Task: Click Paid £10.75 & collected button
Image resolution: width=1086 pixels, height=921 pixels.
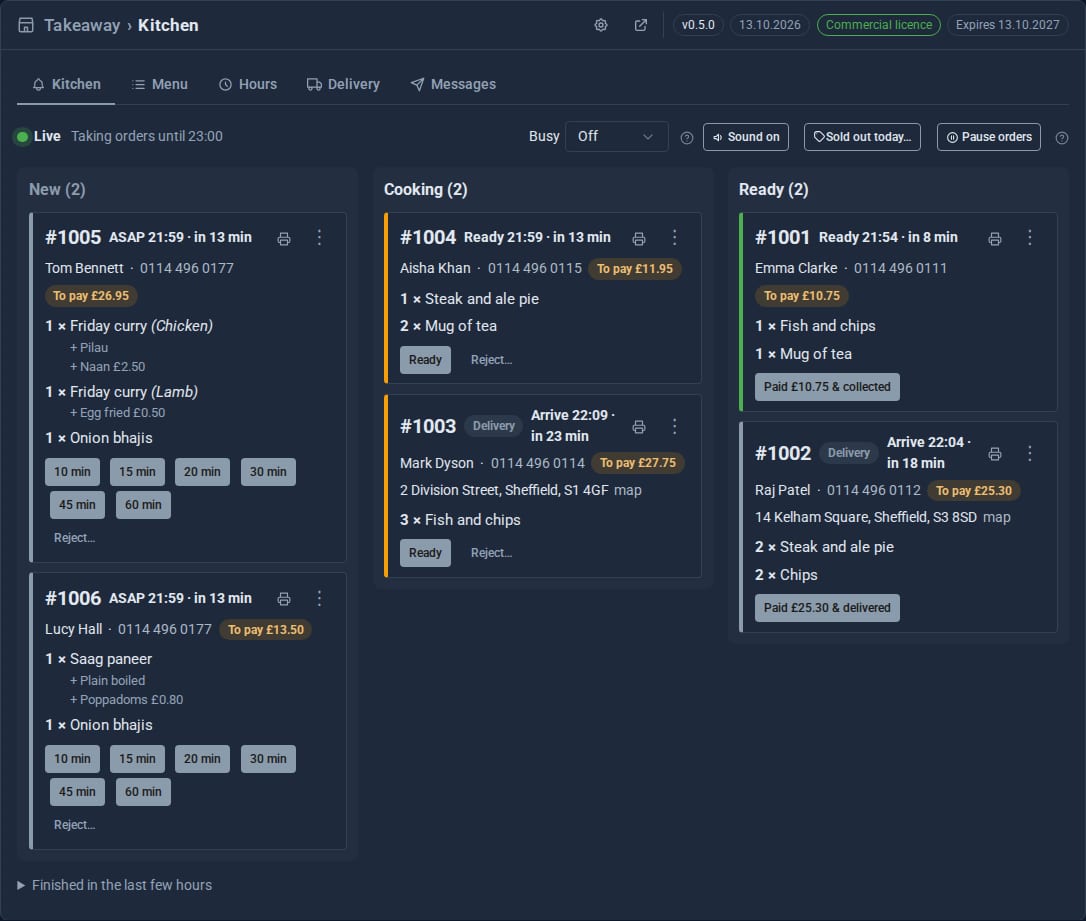Action: (827, 387)
